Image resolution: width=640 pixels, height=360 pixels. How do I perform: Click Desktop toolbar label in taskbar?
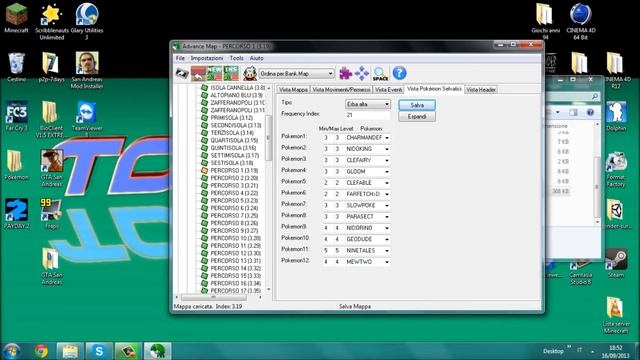point(553,351)
